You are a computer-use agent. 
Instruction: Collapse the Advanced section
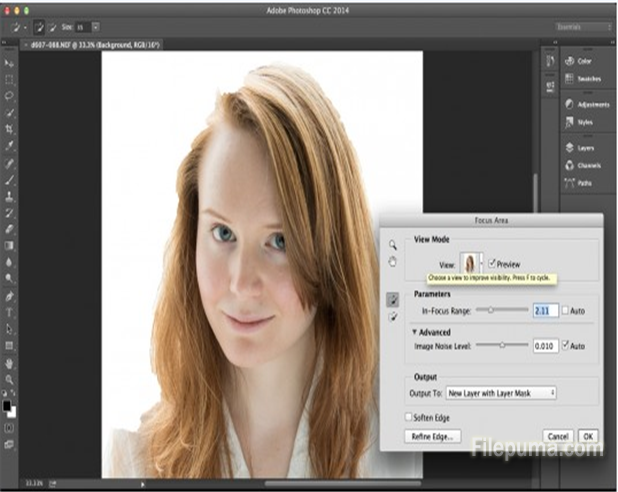click(x=415, y=332)
